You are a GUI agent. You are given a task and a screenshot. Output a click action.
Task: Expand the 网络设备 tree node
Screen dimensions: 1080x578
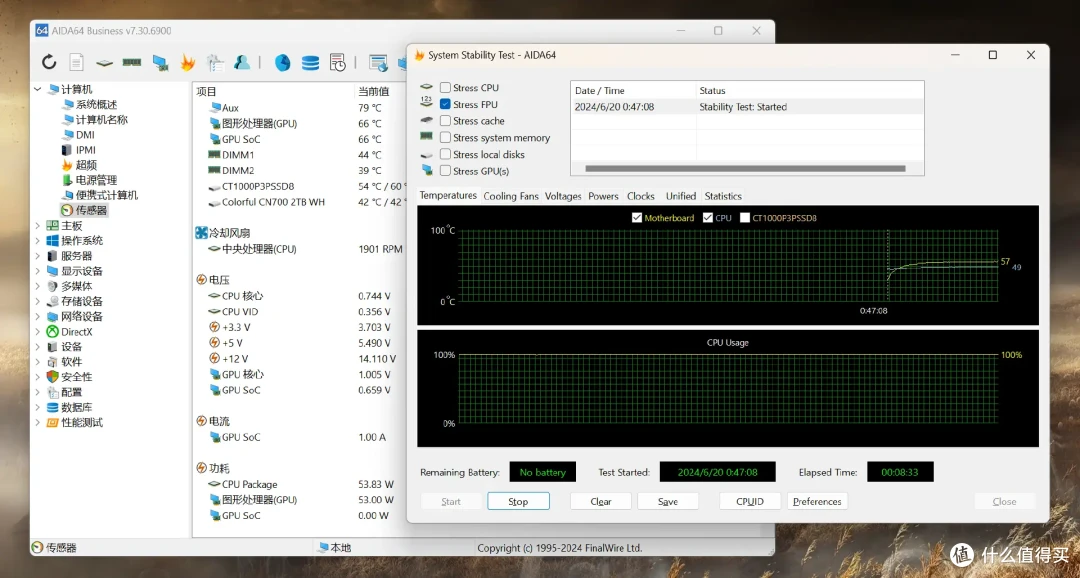tap(38, 316)
